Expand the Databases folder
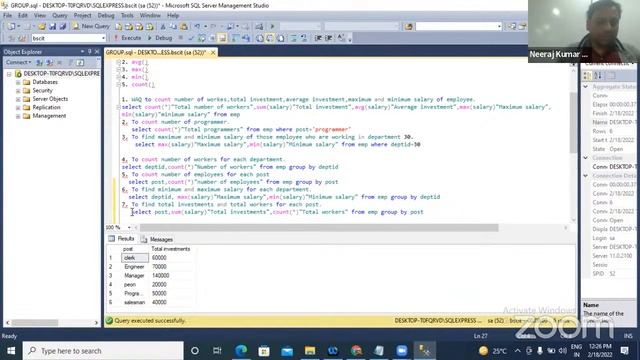 pyautogui.click(x=18, y=82)
